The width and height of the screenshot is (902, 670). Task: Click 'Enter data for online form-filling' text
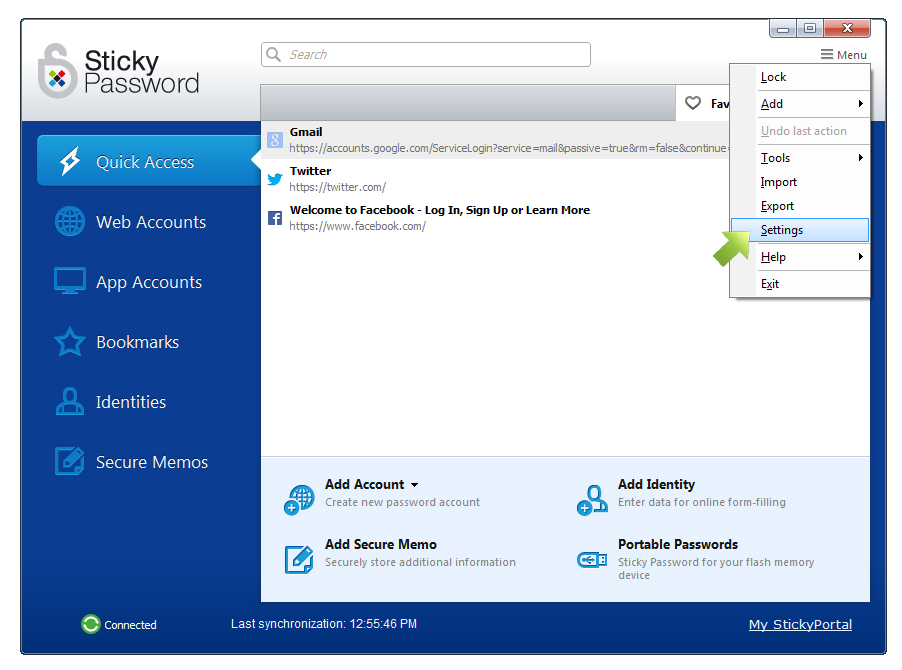coord(702,502)
